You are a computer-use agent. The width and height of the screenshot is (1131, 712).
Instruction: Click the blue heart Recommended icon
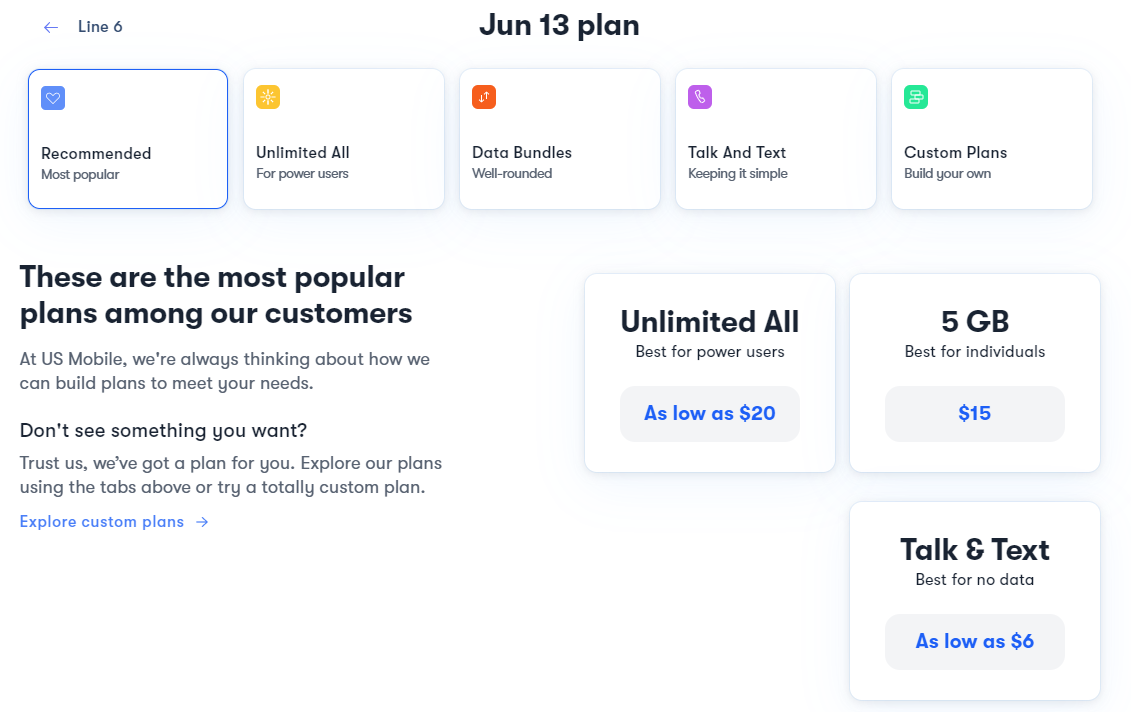pos(53,98)
